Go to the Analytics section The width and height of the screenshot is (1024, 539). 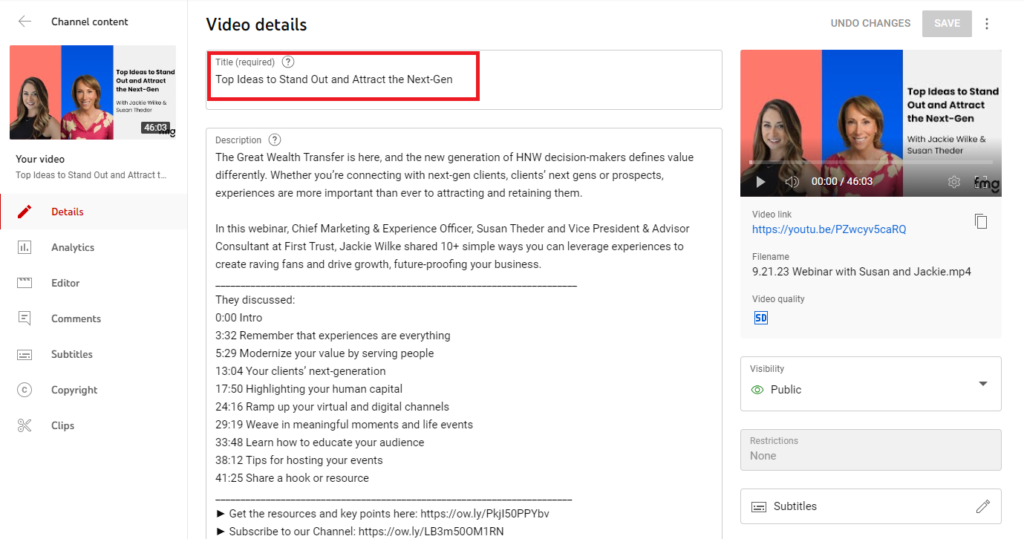click(x=72, y=248)
